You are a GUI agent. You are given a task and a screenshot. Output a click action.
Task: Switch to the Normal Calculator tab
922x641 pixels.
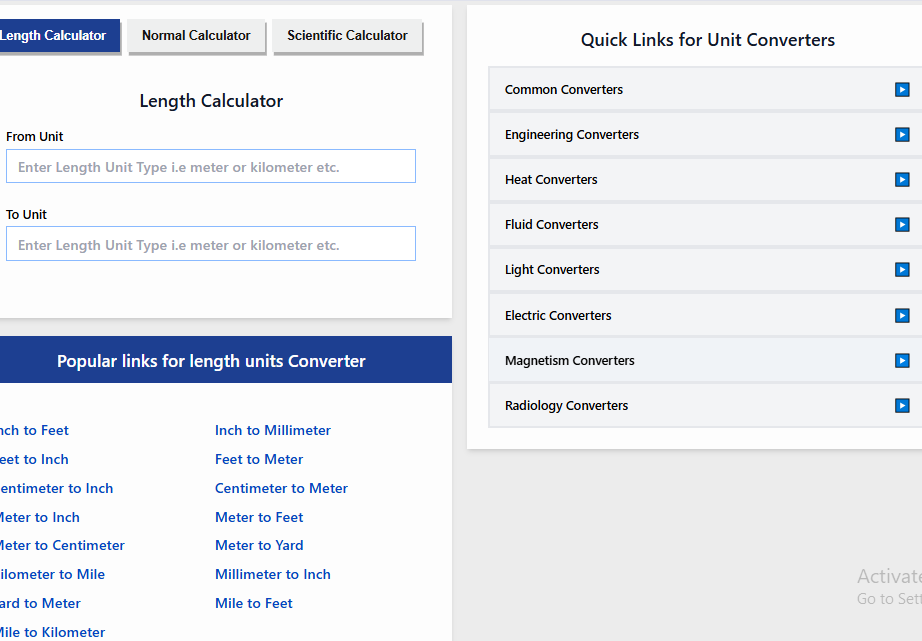[196, 36]
